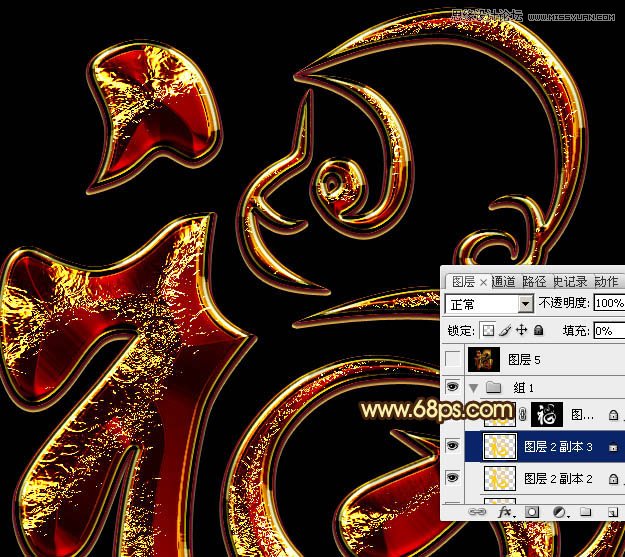Collapse the 组 1 group triangle
Viewport: 625px width, 557px height.
click(474, 387)
